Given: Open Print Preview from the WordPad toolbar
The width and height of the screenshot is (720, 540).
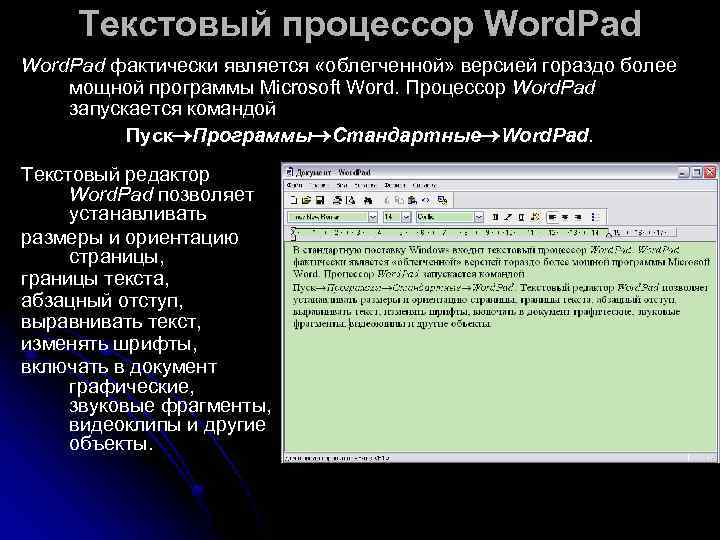Looking at the screenshot, I should [x=351, y=200].
